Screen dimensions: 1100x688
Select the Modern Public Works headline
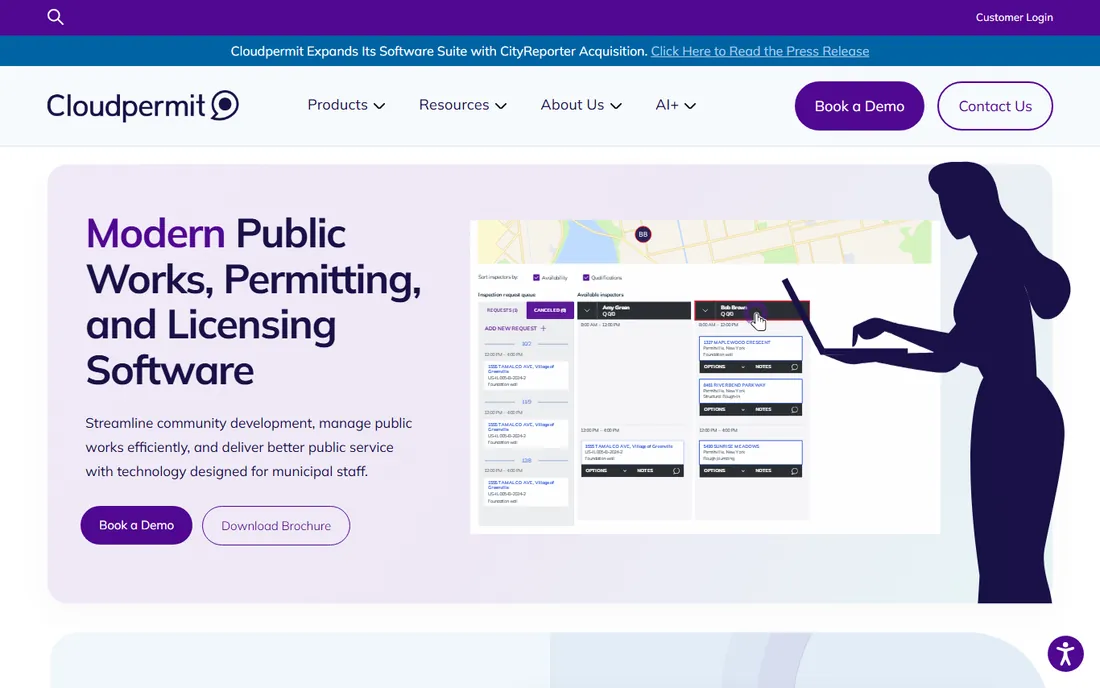click(253, 302)
